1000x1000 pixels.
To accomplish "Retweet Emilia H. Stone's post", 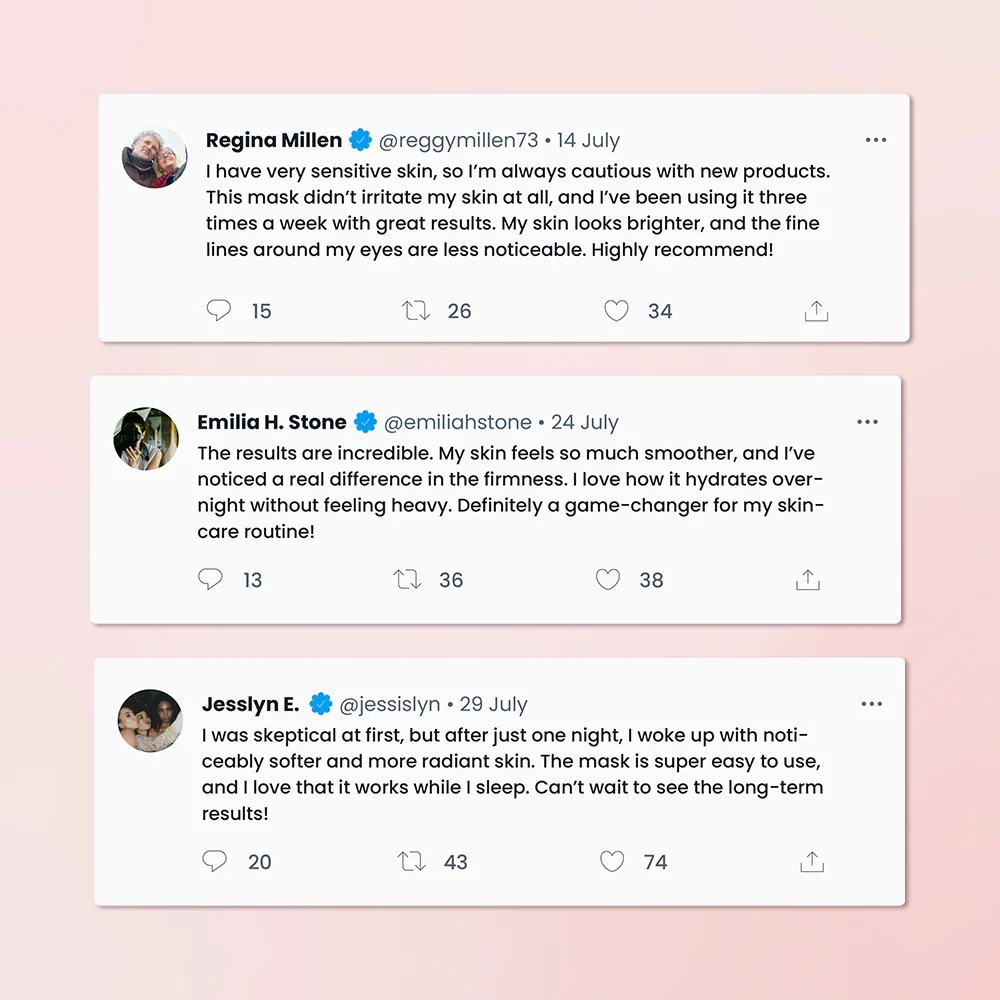I will [x=408, y=579].
